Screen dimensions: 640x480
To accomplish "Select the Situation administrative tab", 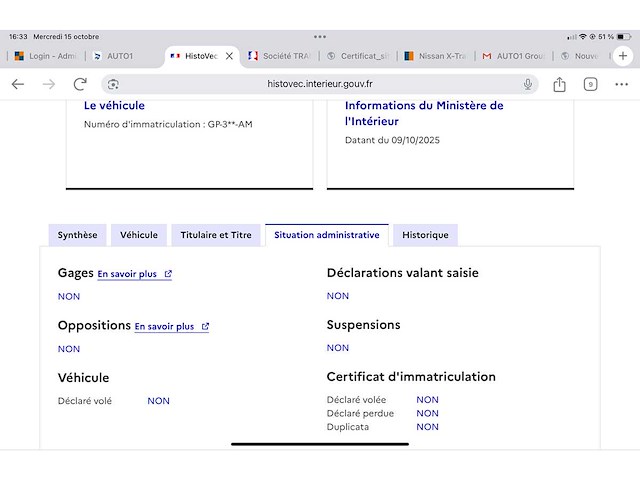I will [326, 235].
